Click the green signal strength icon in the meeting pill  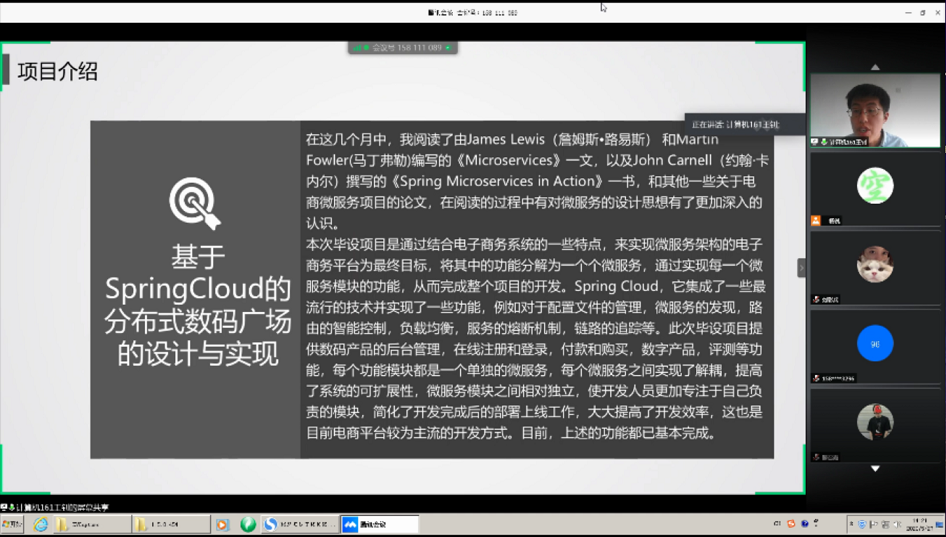[x=357, y=48]
